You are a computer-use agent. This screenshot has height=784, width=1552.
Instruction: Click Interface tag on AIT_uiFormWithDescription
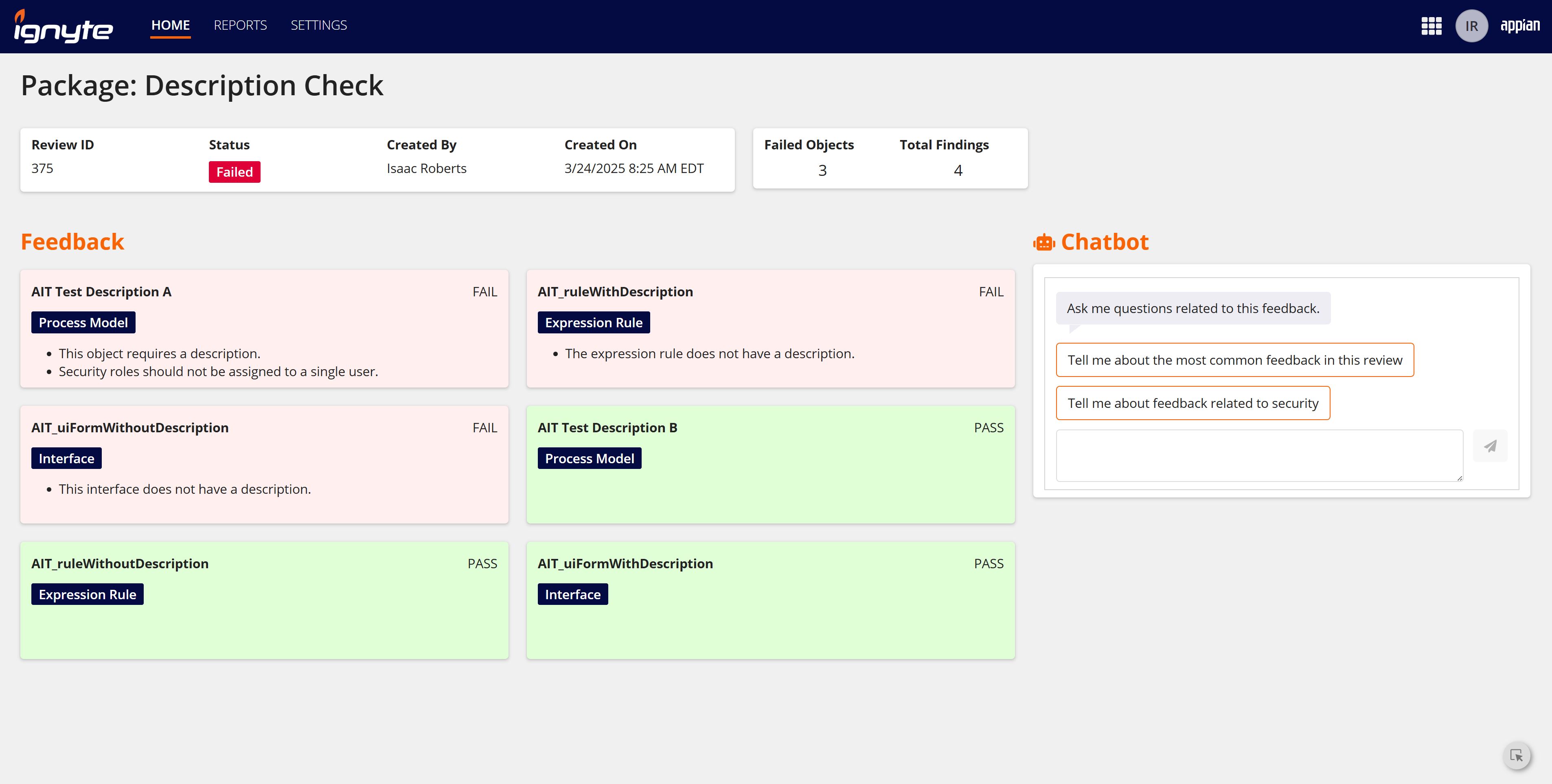572,594
